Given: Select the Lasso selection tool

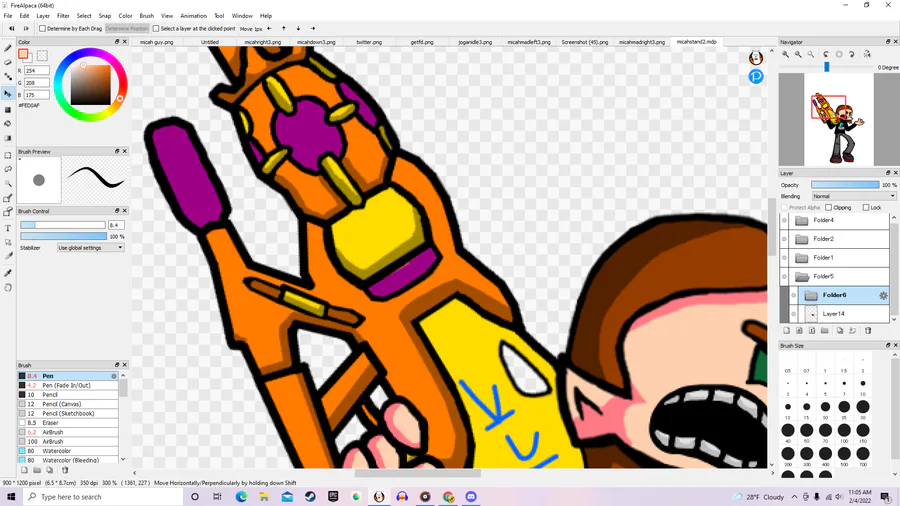Looking at the screenshot, I should pos(8,170).
